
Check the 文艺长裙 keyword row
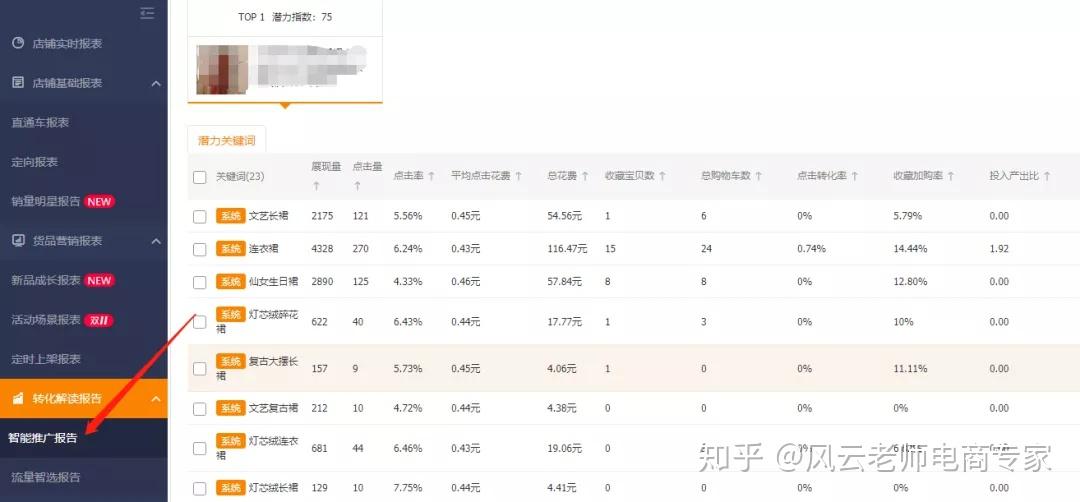tap(200, 217)
